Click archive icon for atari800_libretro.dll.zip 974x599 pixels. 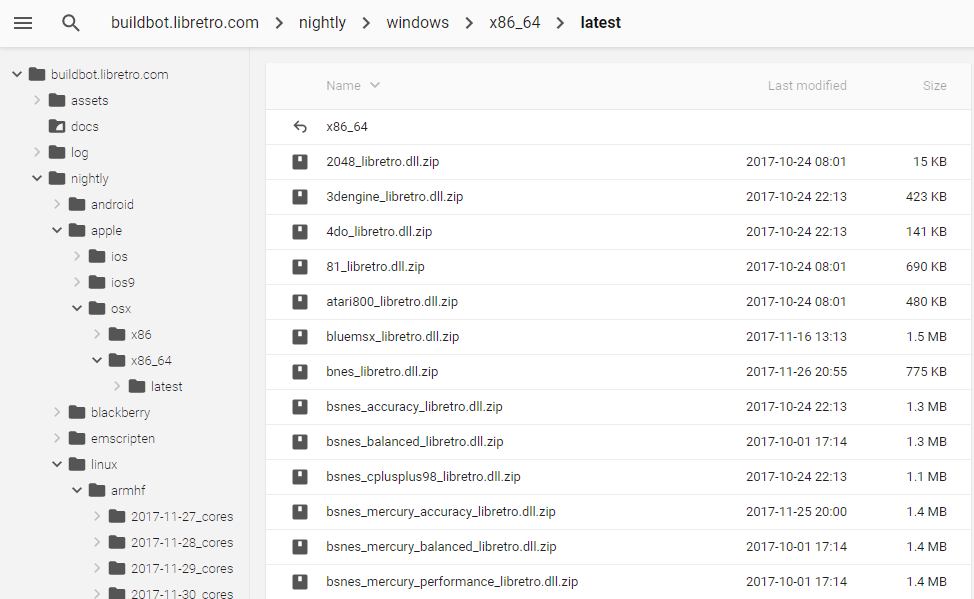click(x=300, y=302)
